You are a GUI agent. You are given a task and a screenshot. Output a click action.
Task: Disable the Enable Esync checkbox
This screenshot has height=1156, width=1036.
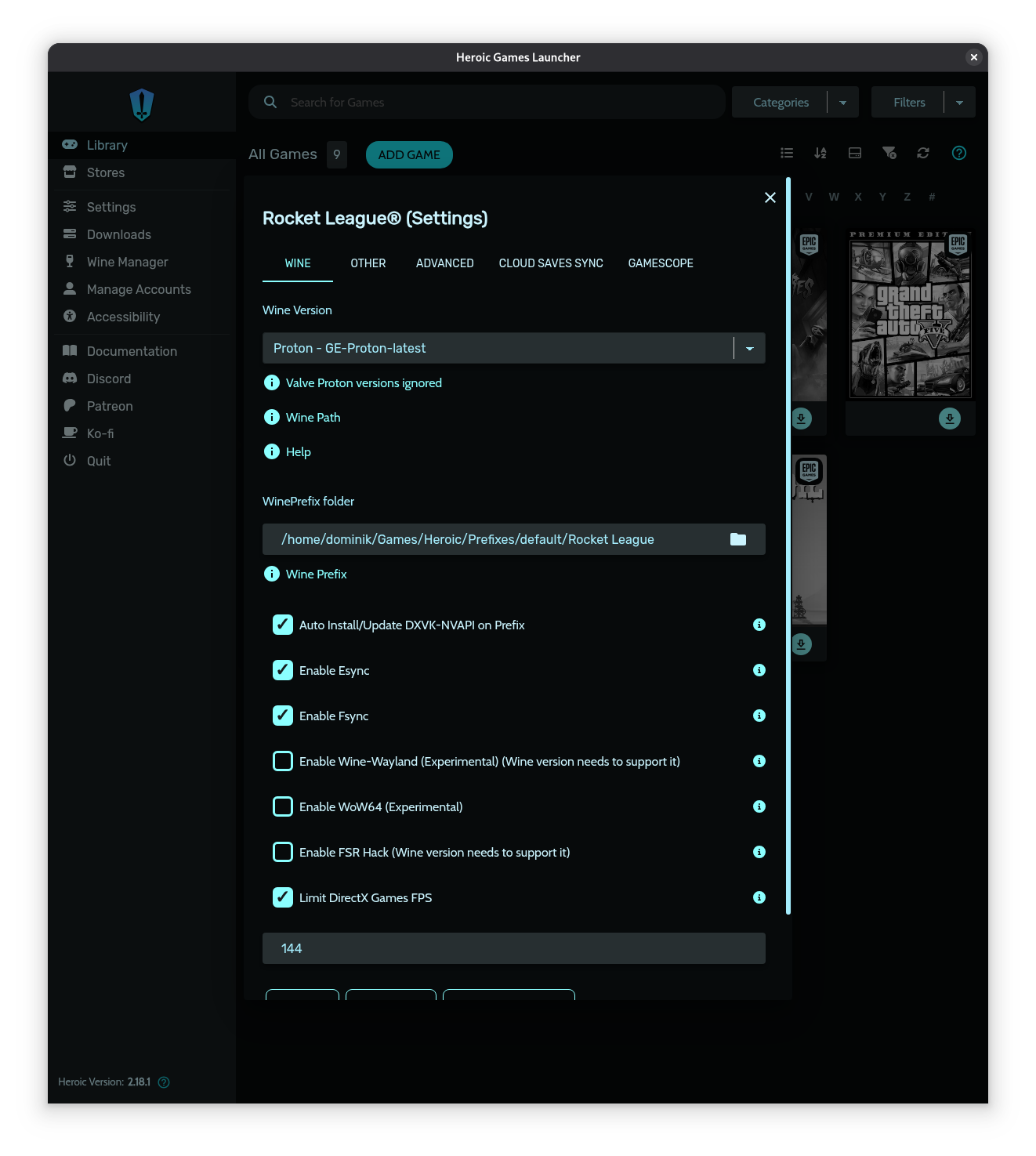[283, 670]
